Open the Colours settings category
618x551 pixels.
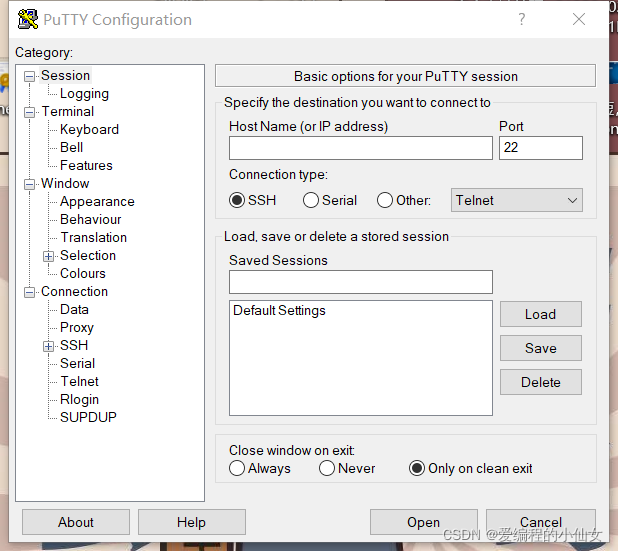83,273
